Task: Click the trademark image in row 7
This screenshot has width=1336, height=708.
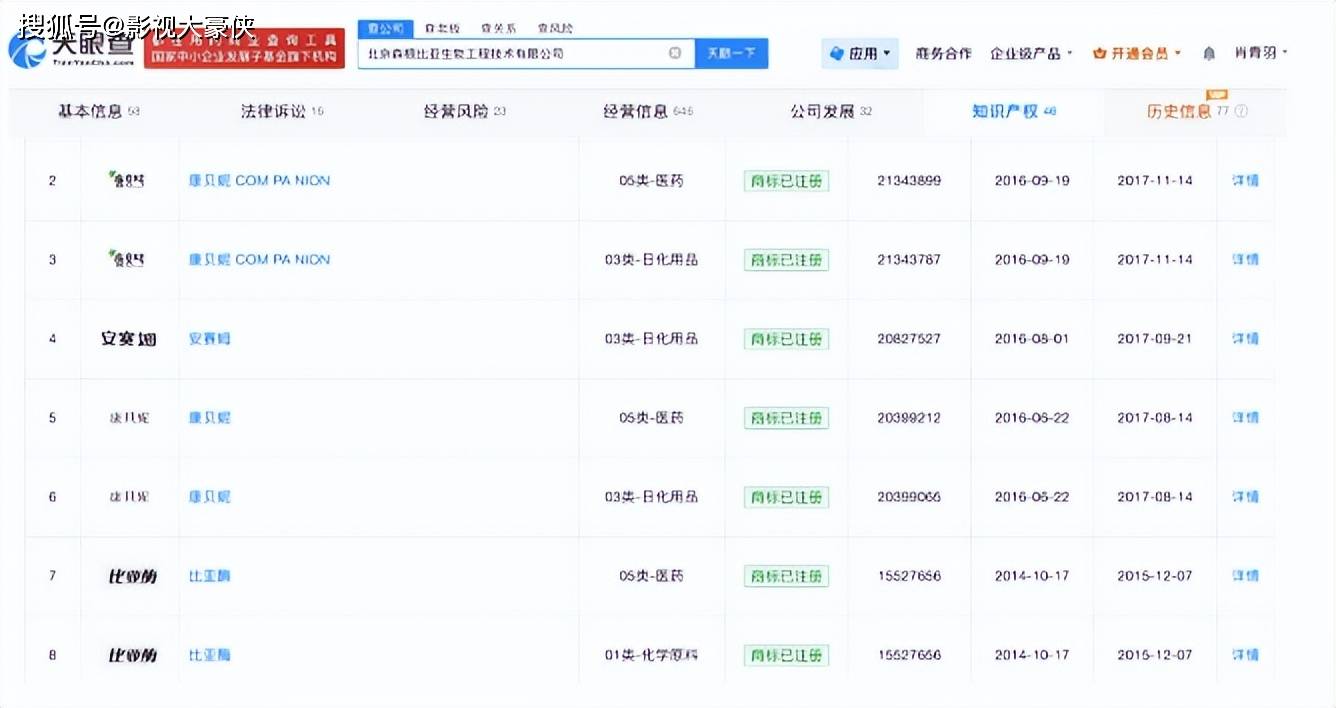Action: pos(132,576)
